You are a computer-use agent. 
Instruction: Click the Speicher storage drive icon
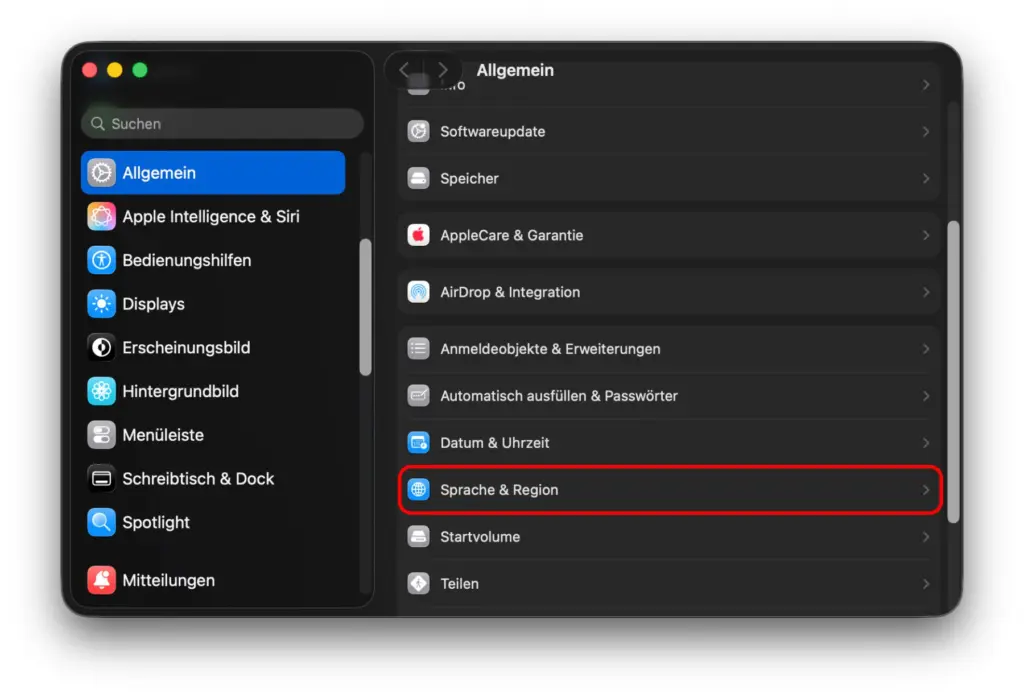click(419, 178)
